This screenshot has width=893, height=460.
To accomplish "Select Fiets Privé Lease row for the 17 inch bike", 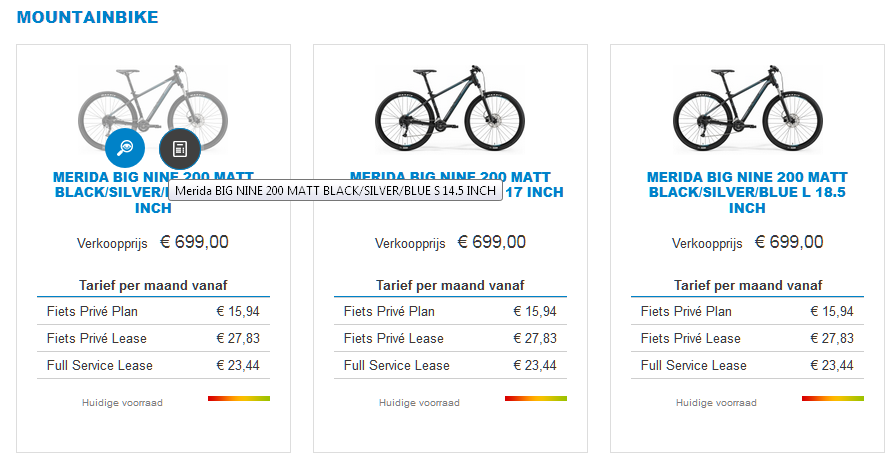I will tap(450, 339).
